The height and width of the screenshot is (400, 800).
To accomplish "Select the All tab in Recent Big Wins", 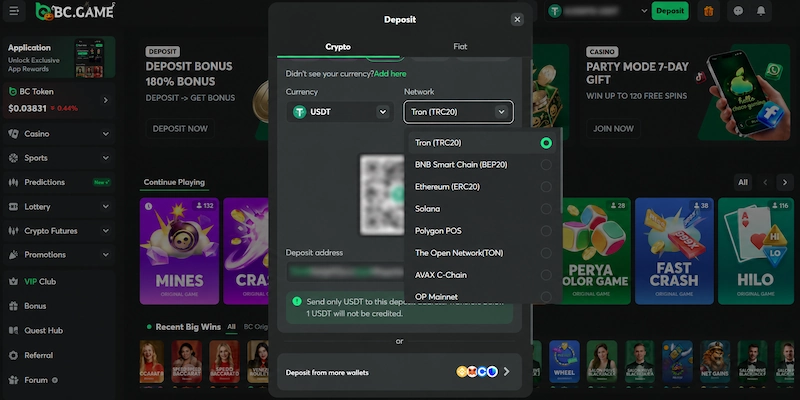I will coord(232,327).
